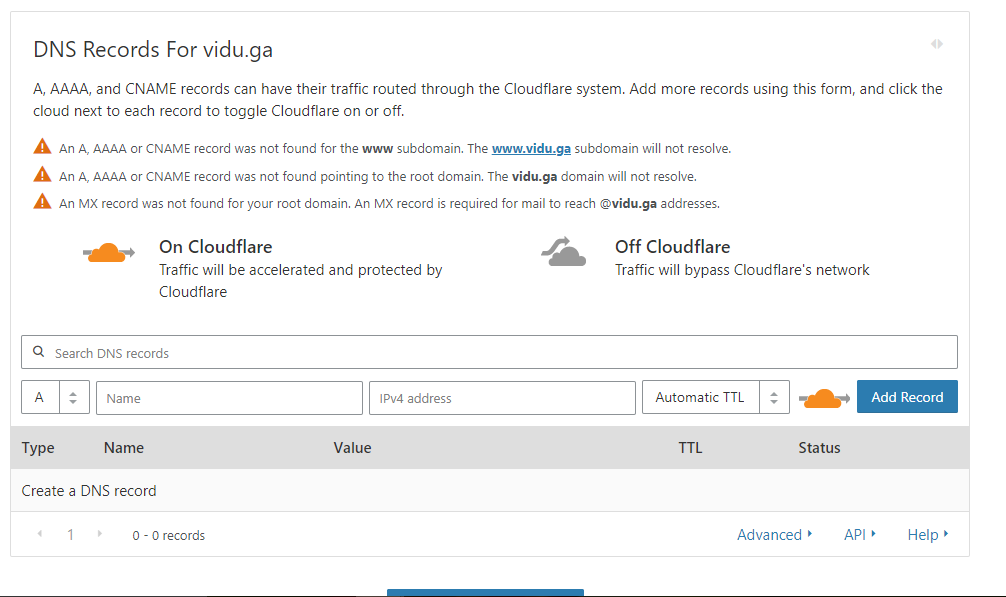1006x597 pixels.
Task: Open the www.vidu.ga link
Action: pyautogui.click(x=531, y=148)
